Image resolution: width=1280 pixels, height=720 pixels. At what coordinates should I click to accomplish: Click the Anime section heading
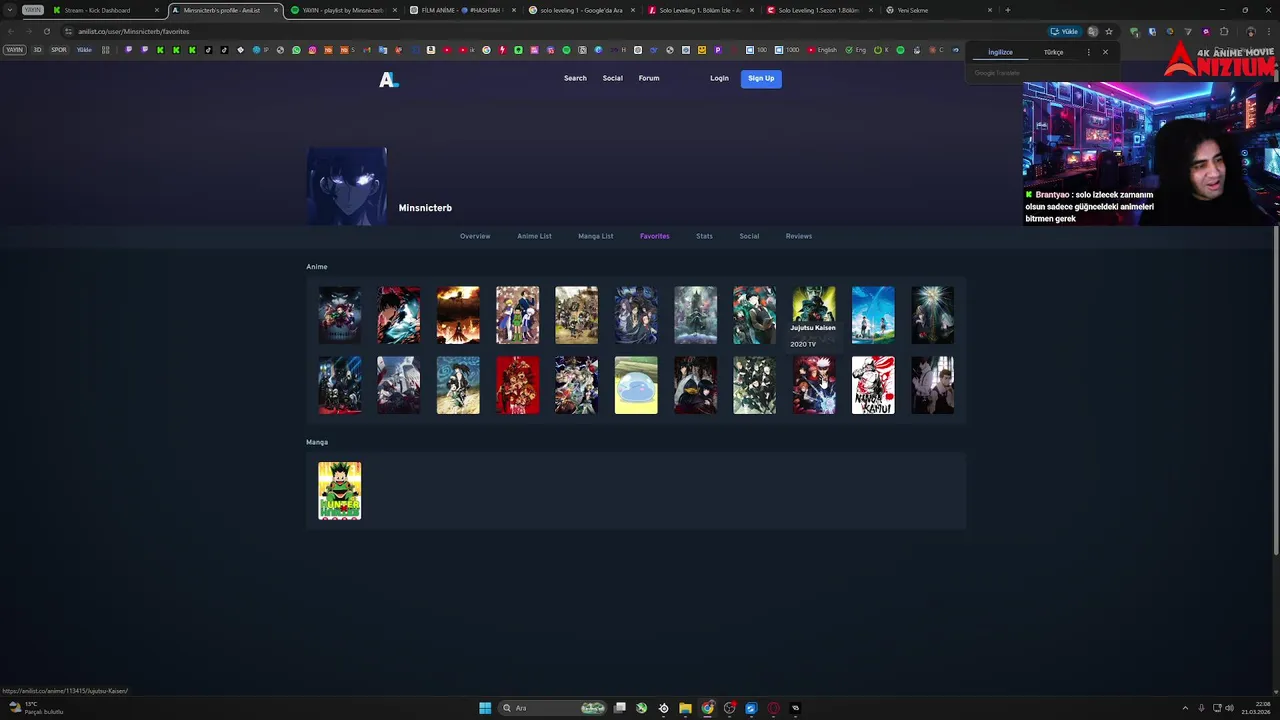tap(317, 267)
